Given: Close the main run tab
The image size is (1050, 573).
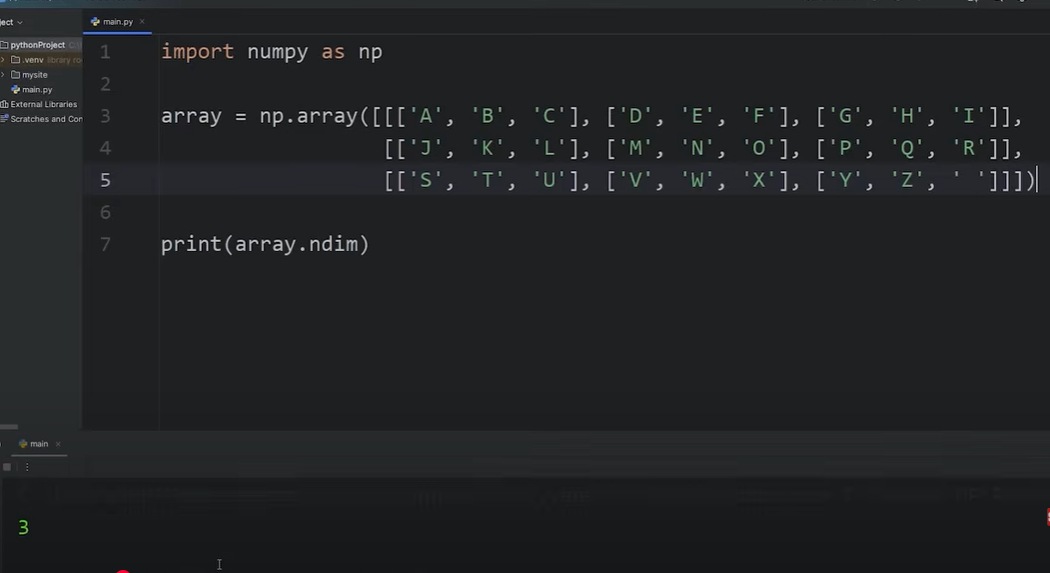Looking at the screenshot, I should point(58,444).
